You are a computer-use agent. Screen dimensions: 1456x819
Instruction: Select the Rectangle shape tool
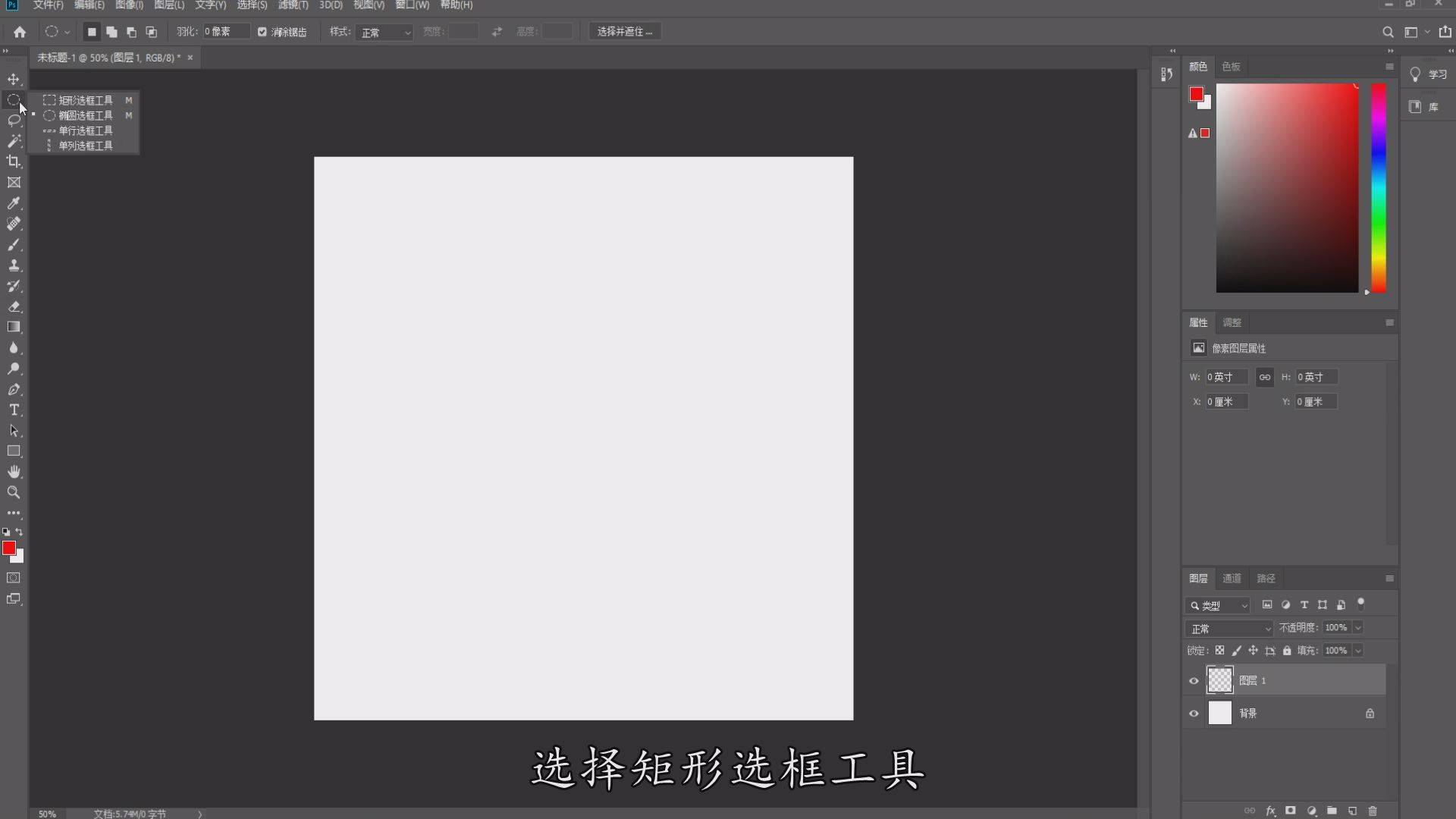pos(14,451)
